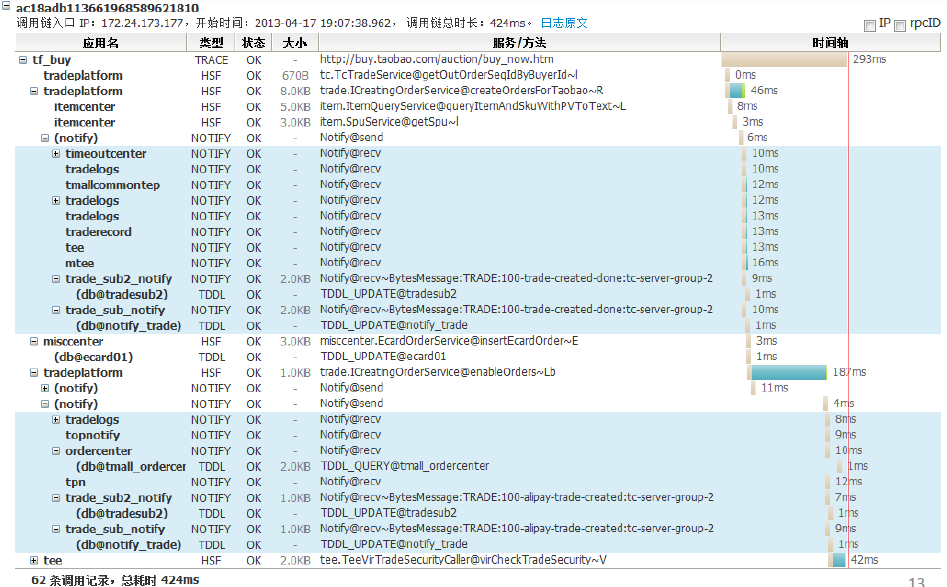Expand the tee HSF node

click(34, 560)
